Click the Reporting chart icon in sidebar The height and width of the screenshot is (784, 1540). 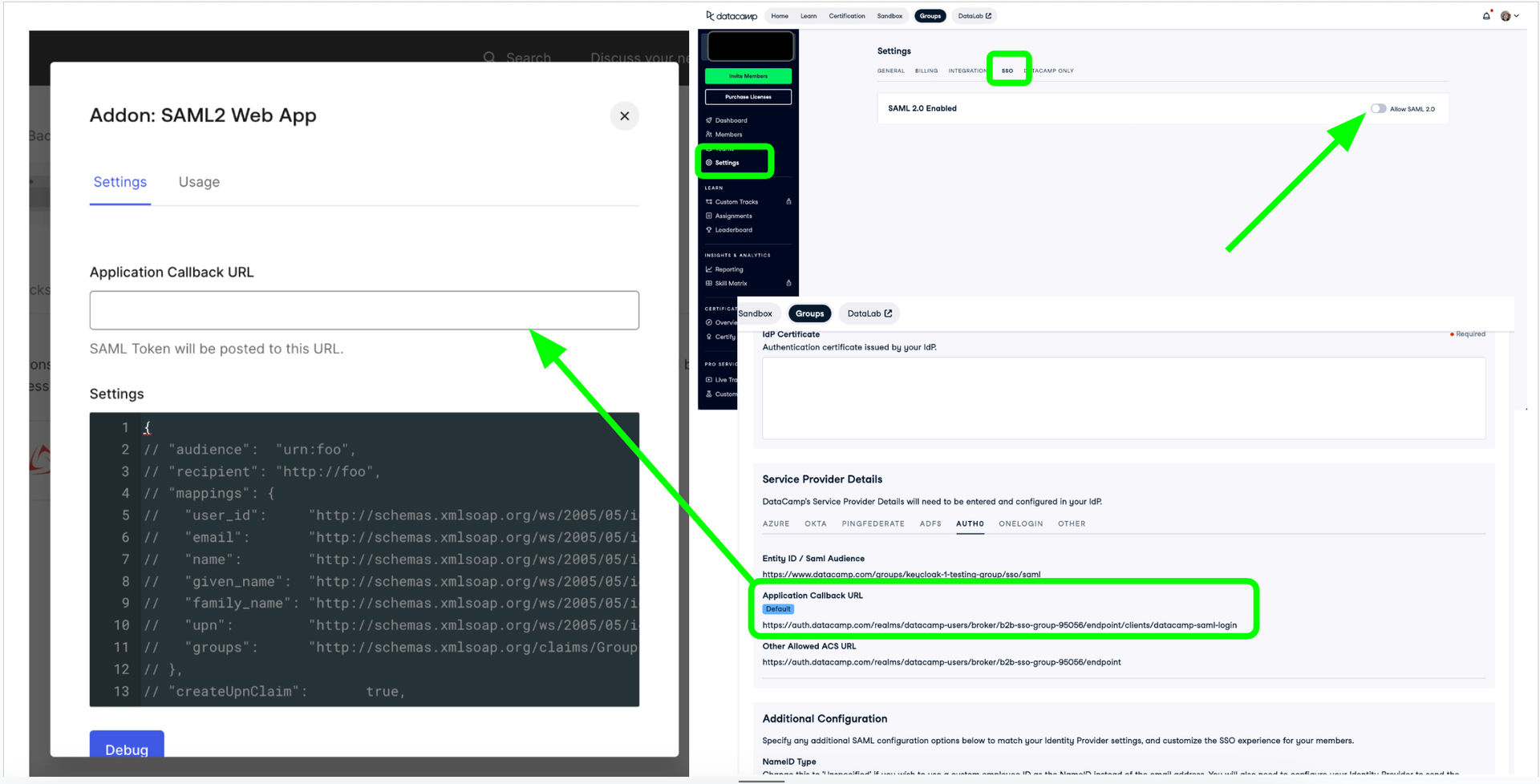[709, 269]
